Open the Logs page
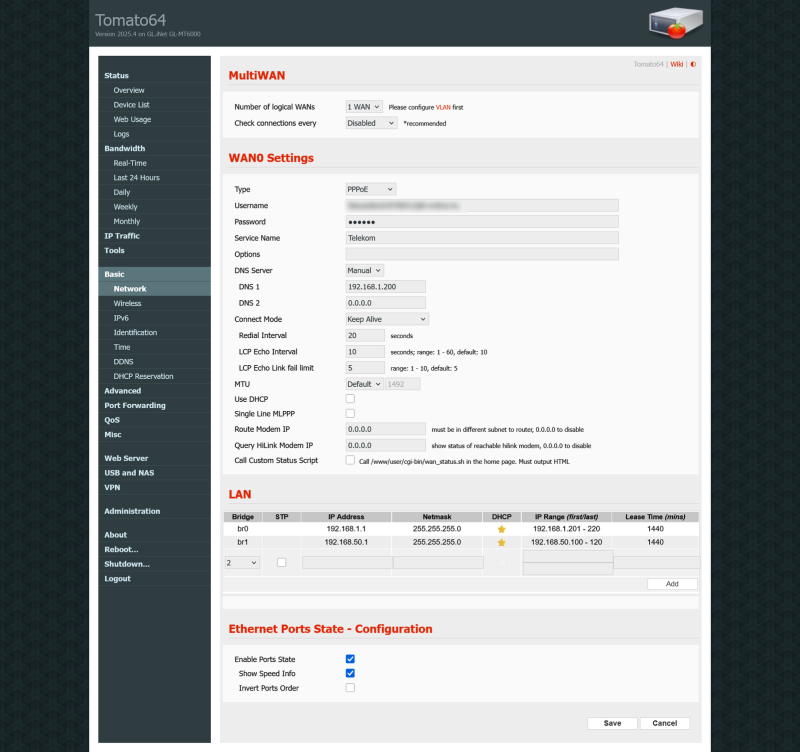 (x=121, y=134)
